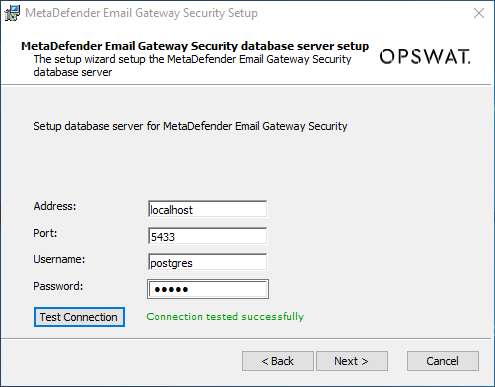Click the green connection success message
This screenshot has height=387, width=495.
tap(225, 317)
